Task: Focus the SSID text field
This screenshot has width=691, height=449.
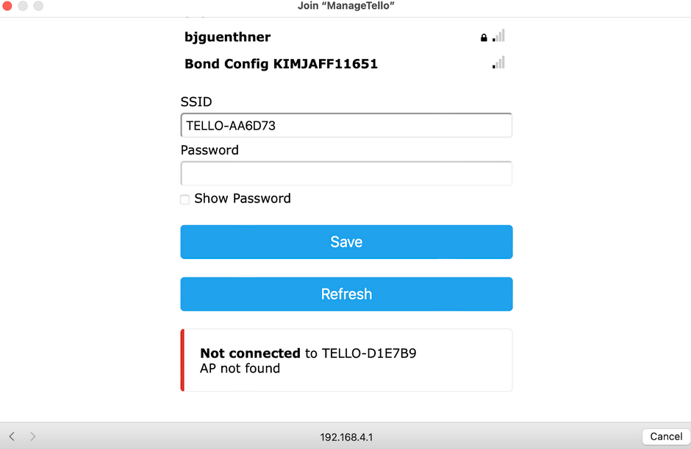Action: coord(346,126)
